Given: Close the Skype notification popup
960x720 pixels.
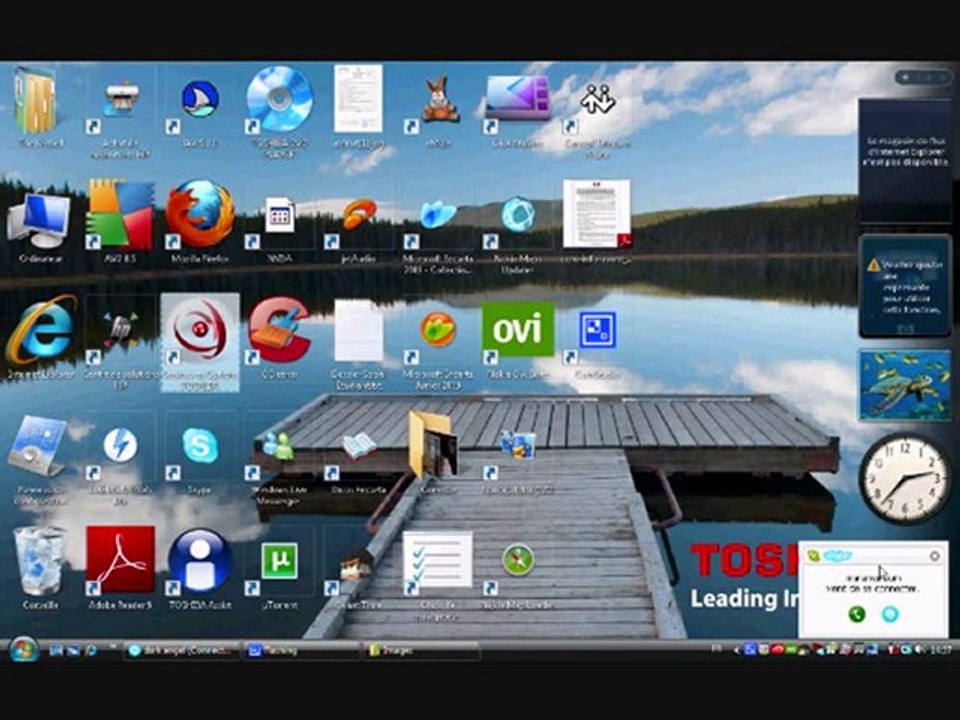Looking at the screenshot, I should (x=934, y=556).
